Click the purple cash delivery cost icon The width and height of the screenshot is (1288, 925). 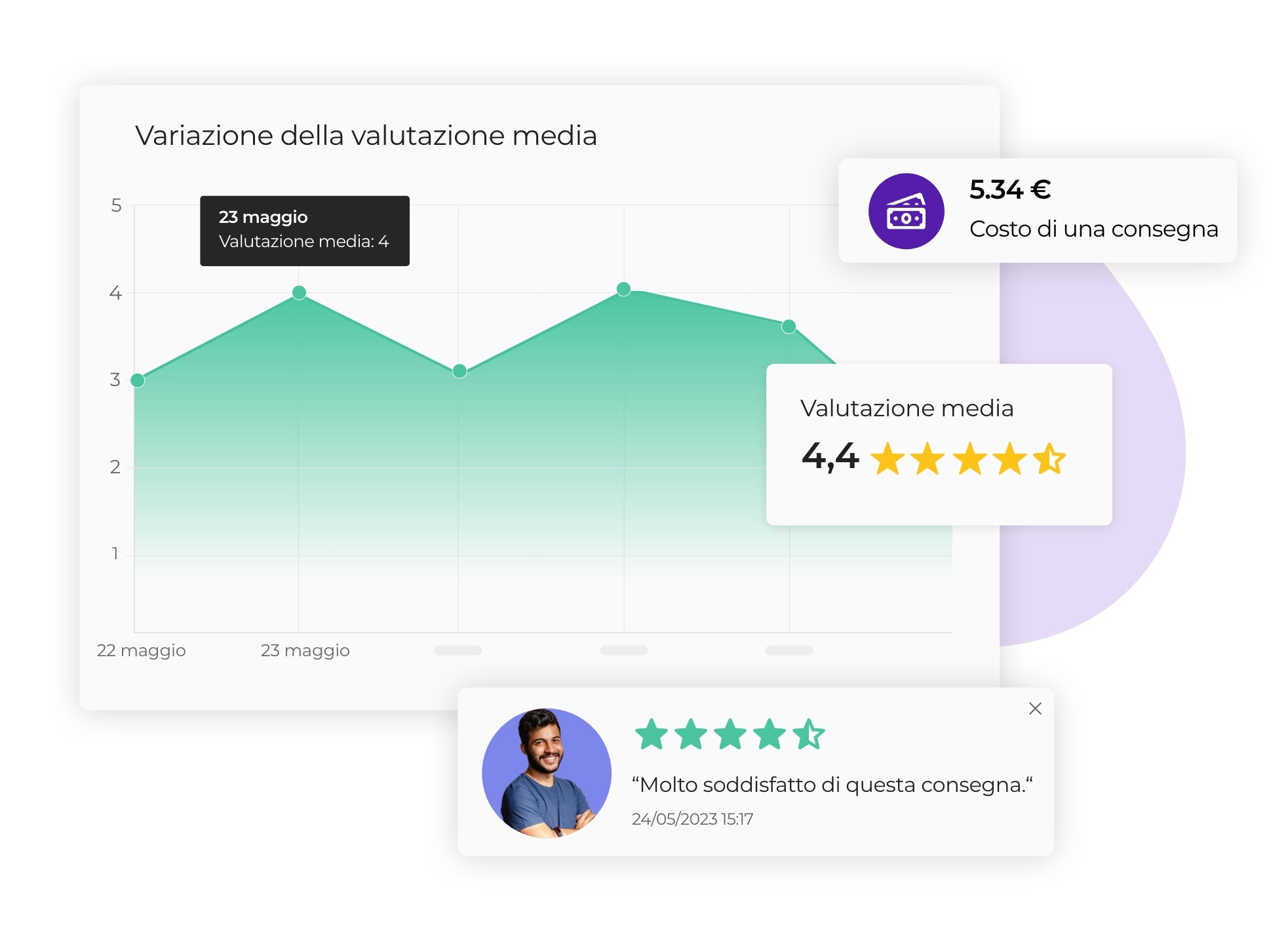click(906, 211)
